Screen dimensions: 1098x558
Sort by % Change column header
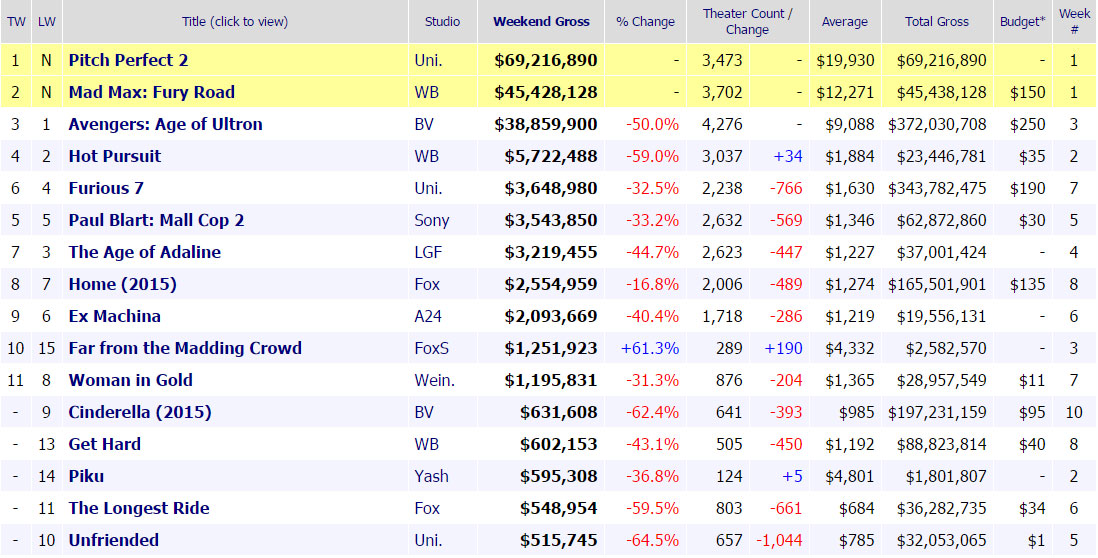pyautogui.click(x=645, y=22)
